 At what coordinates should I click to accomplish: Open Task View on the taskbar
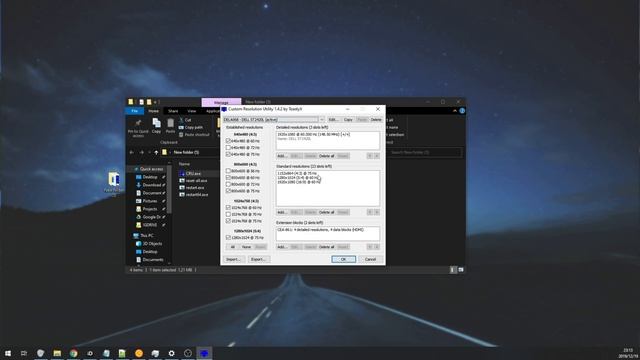[x=24, y=353]
